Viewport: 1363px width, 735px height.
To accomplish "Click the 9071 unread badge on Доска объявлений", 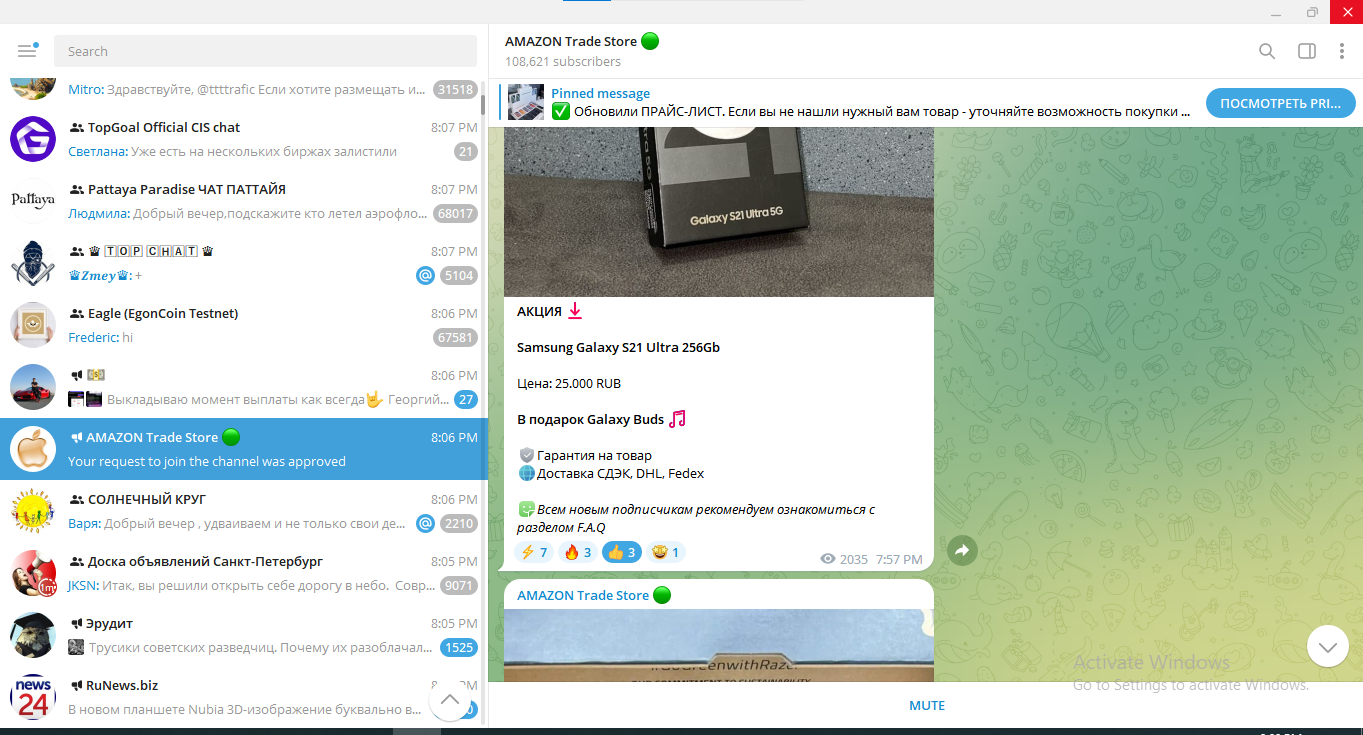I will (459, 586).
